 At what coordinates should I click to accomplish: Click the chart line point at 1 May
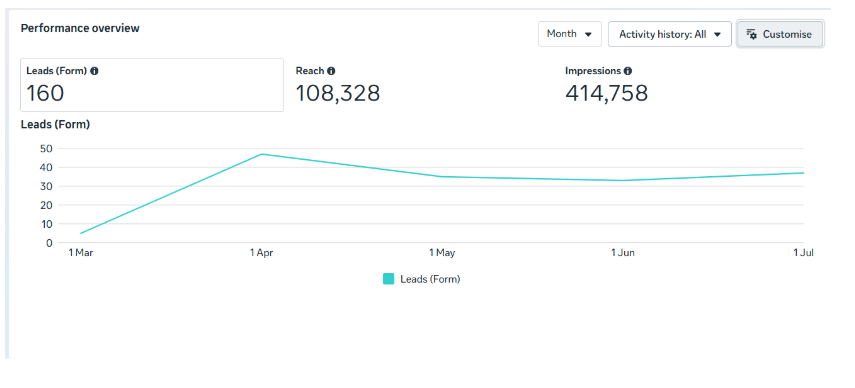[442, 177]
